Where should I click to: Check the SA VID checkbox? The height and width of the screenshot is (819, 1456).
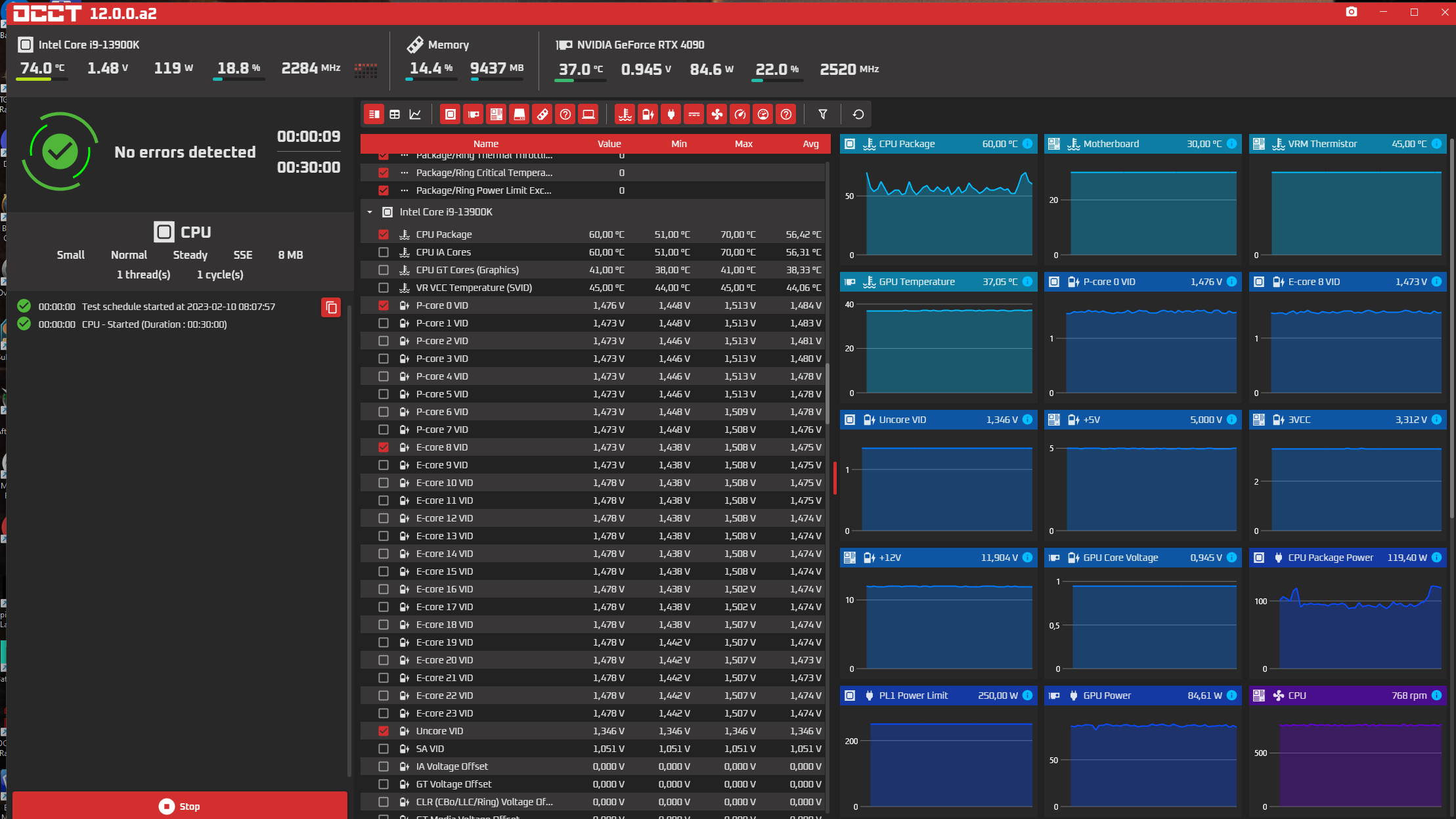[384, 749]
